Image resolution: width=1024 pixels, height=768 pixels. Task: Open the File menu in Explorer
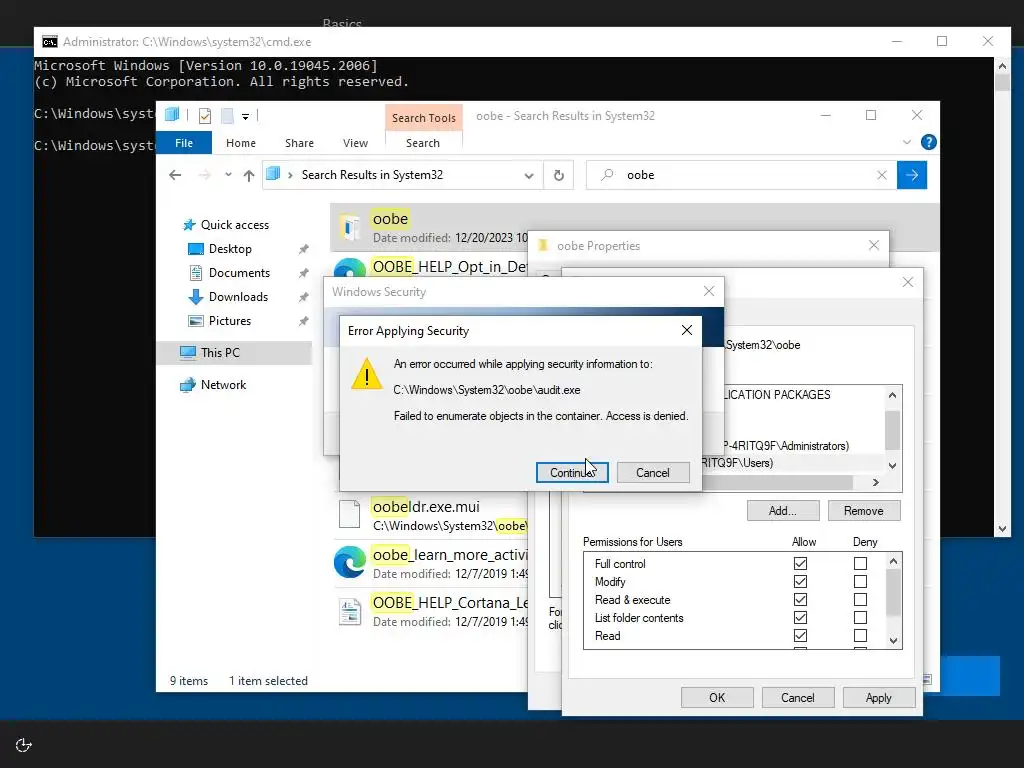(x=184, y=142)
